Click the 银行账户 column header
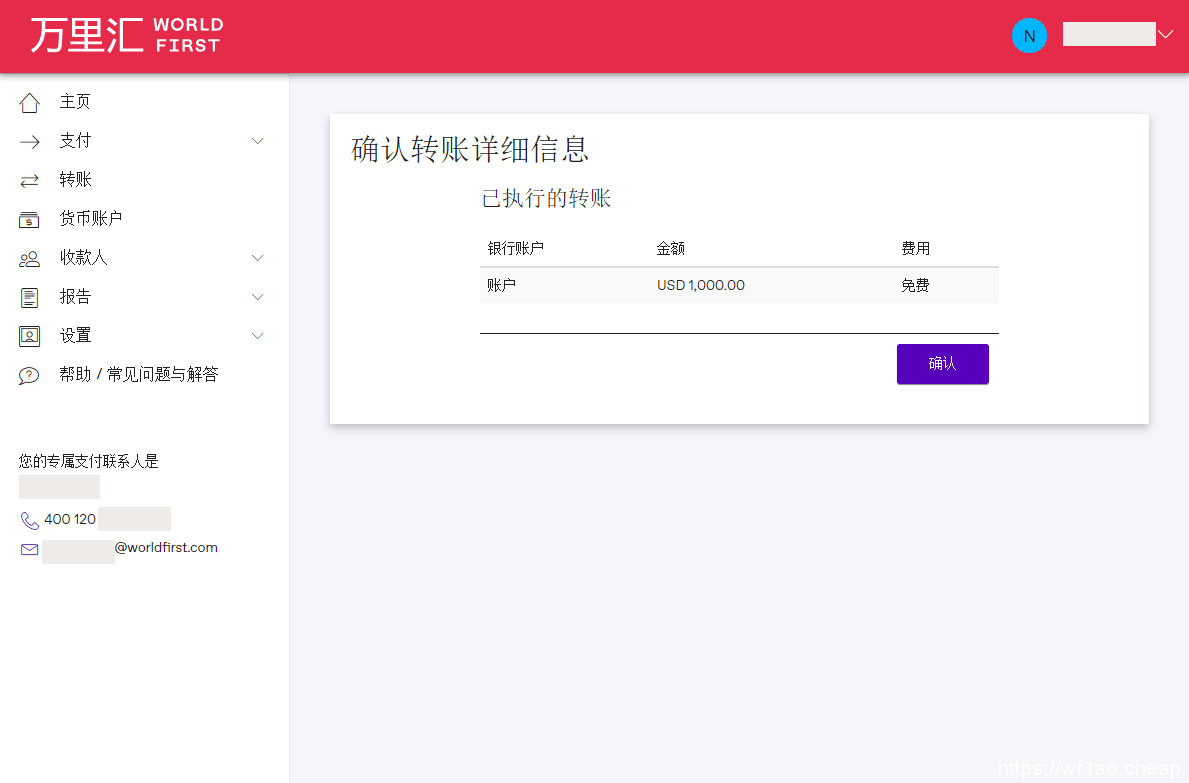This screenshot has width=1189, height=783. pos(516,249)
